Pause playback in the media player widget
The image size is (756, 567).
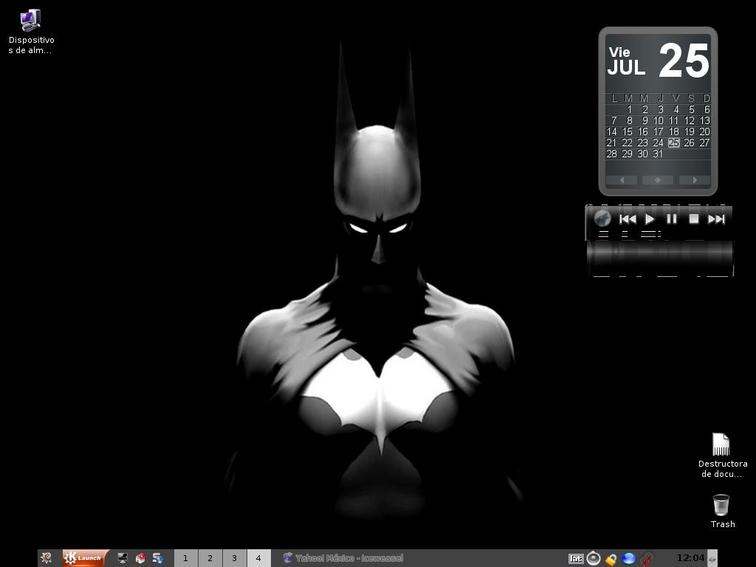point(672,219)
